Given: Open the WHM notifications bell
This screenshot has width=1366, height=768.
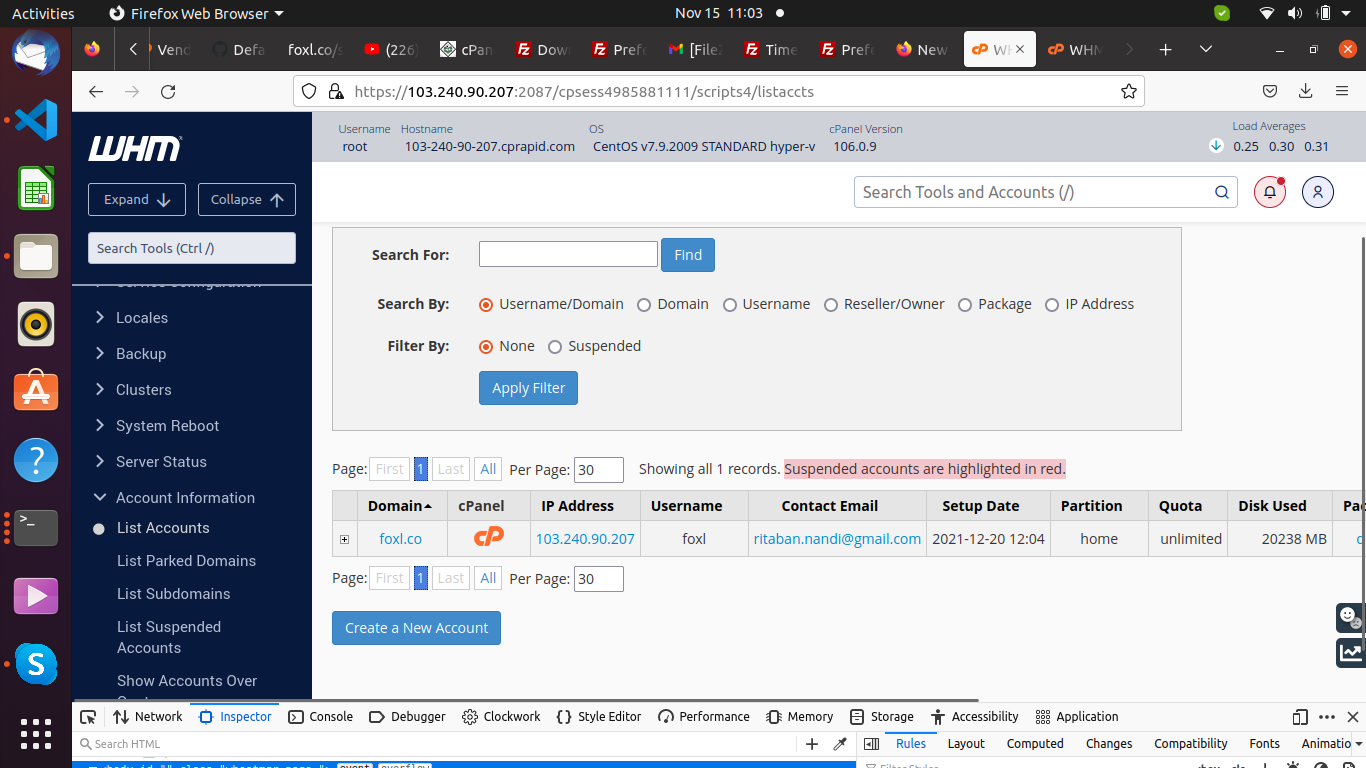Looking at the screenshot, I should click(x=1269, y=192).
